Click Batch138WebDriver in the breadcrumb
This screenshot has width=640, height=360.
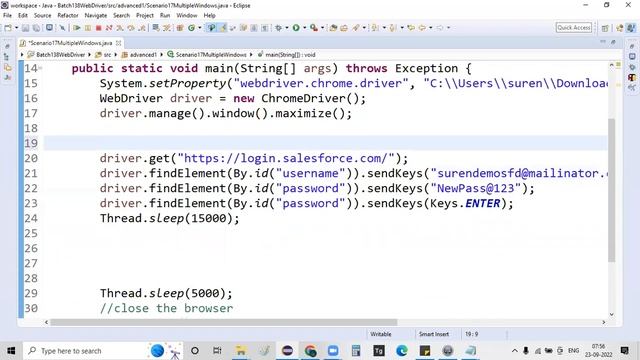click(60, 55)
